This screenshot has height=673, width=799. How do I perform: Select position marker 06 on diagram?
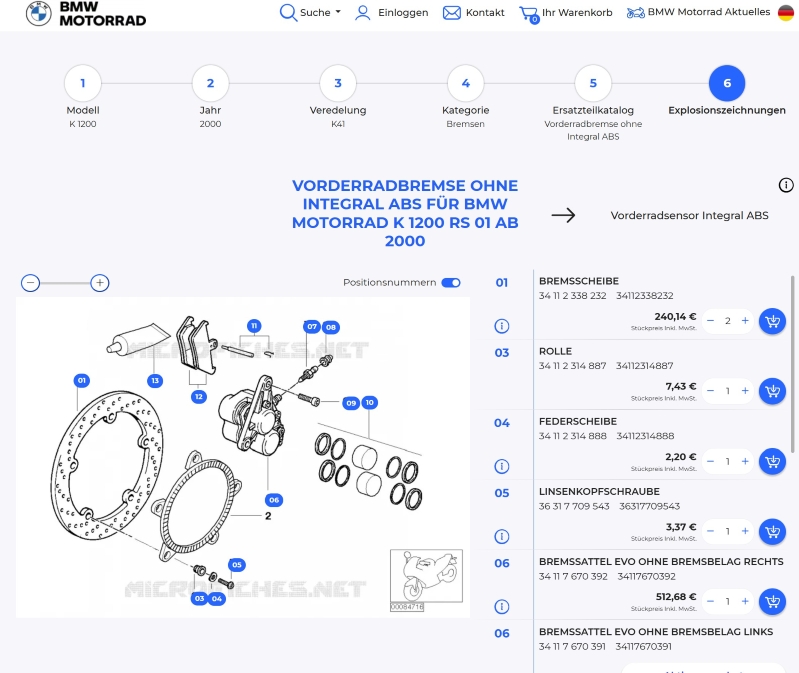(x=274, y=500)
